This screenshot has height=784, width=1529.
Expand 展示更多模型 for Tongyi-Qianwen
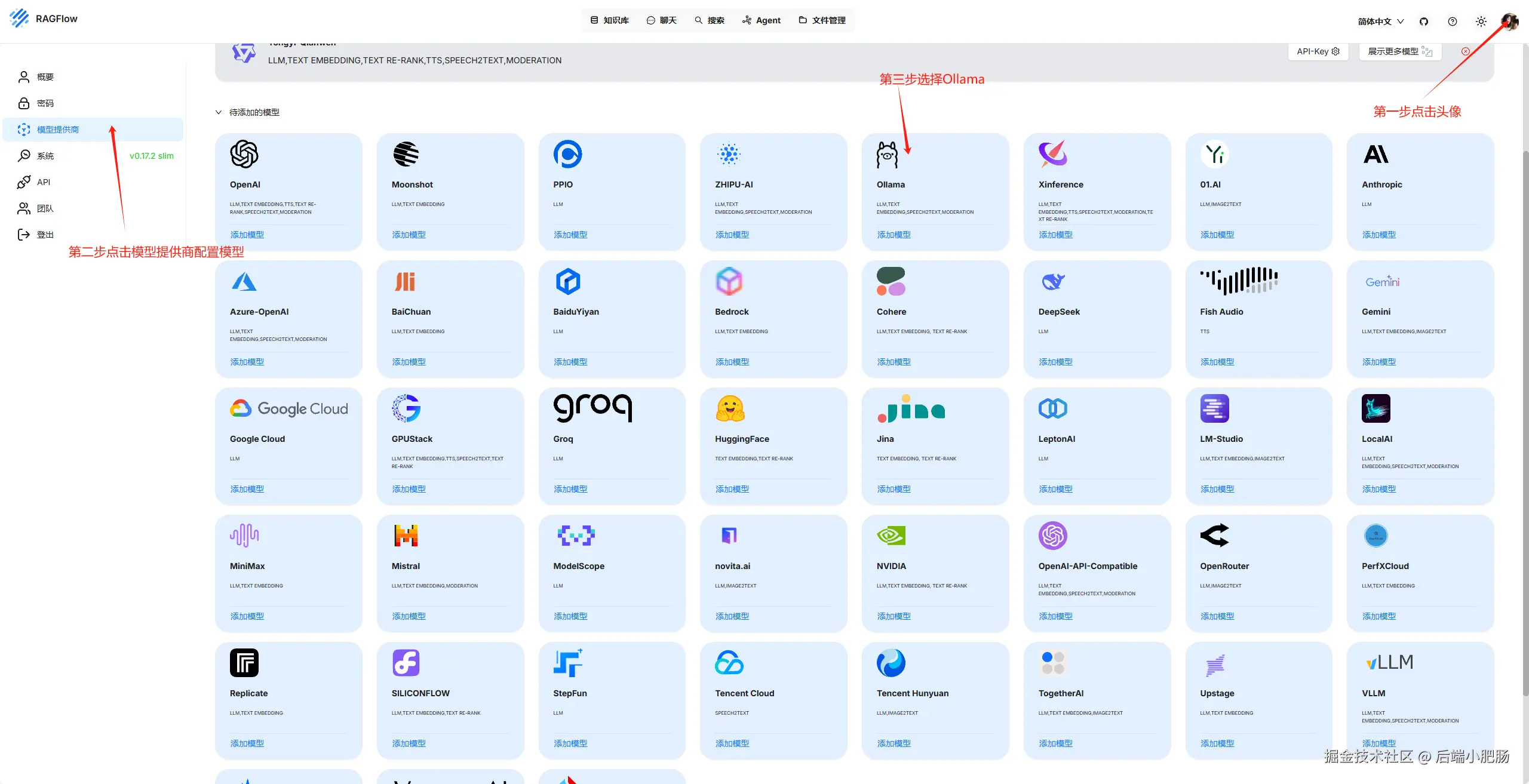tap(1400, 51)
